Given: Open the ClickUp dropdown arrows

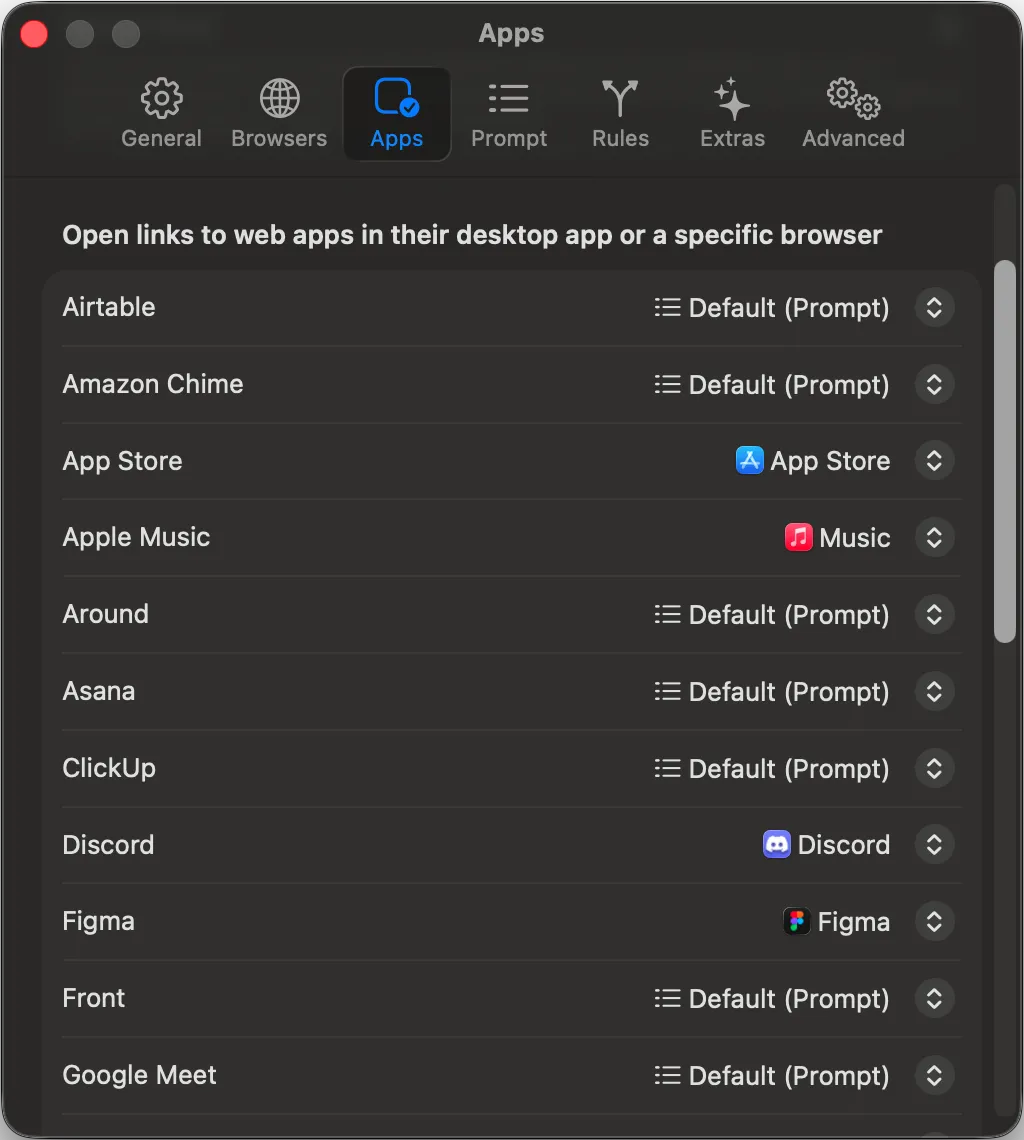Looking at the screenshot, I should pos(935,768).
